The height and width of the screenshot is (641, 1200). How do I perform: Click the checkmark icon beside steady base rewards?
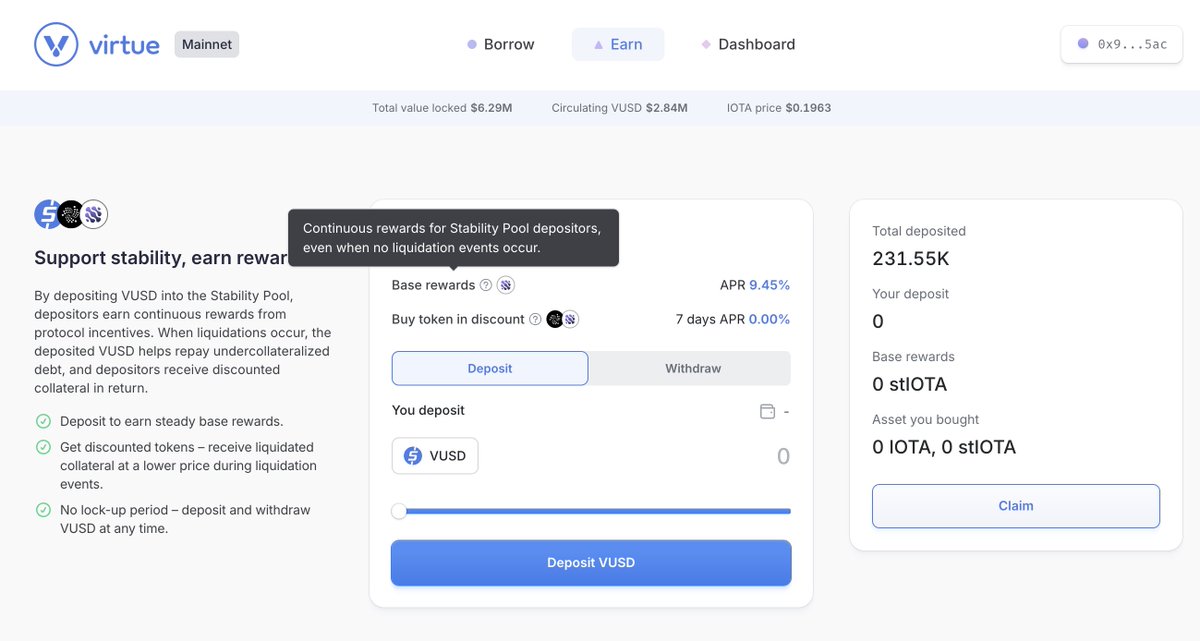point(43,421)
